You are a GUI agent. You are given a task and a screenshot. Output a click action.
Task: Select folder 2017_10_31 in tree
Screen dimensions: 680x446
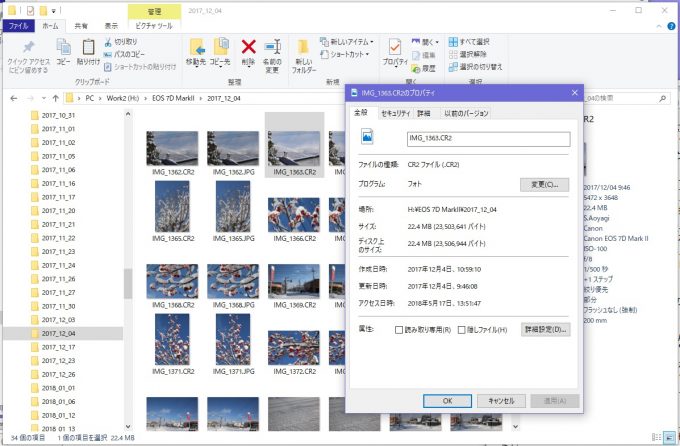(x=59, y=115)
